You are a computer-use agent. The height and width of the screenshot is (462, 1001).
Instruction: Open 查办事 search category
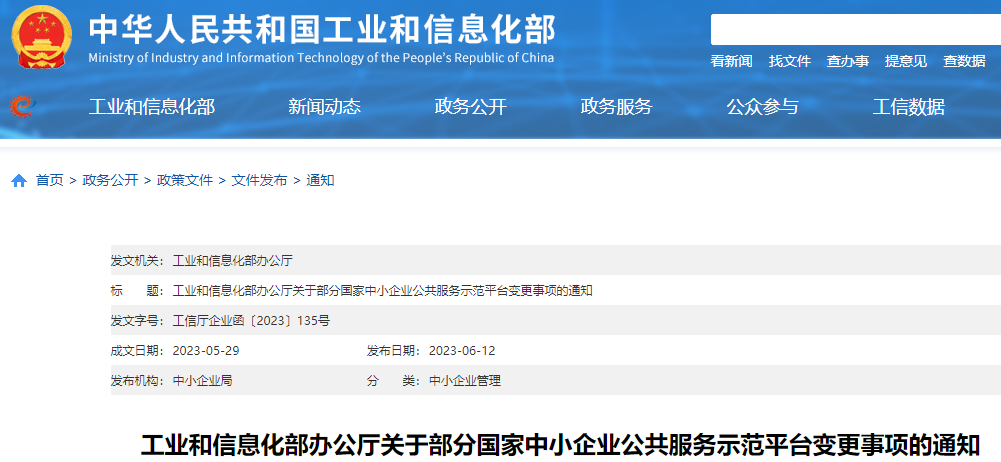coord(848,61)
